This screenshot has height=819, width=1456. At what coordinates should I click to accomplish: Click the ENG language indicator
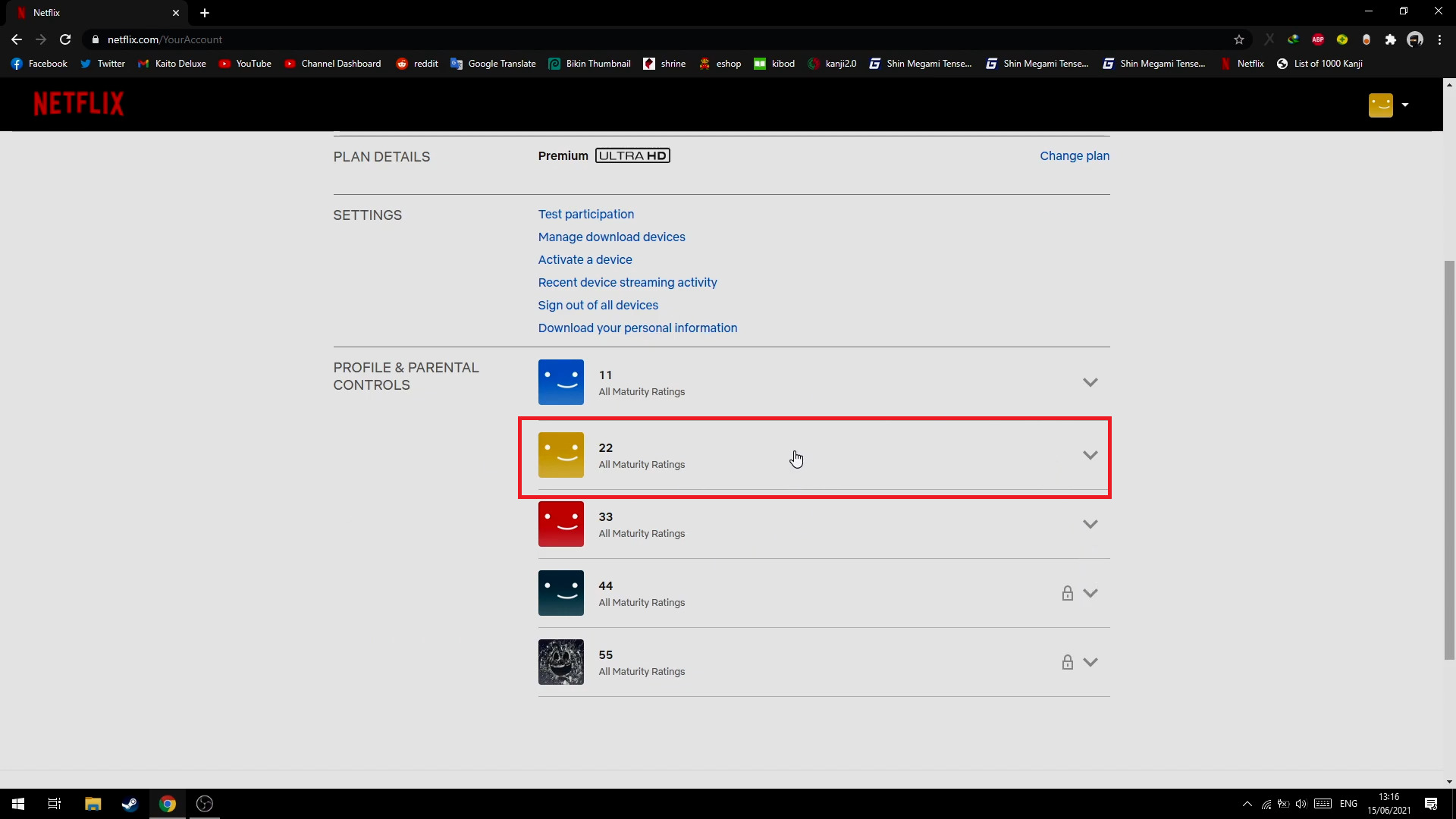pos(1348,804)
